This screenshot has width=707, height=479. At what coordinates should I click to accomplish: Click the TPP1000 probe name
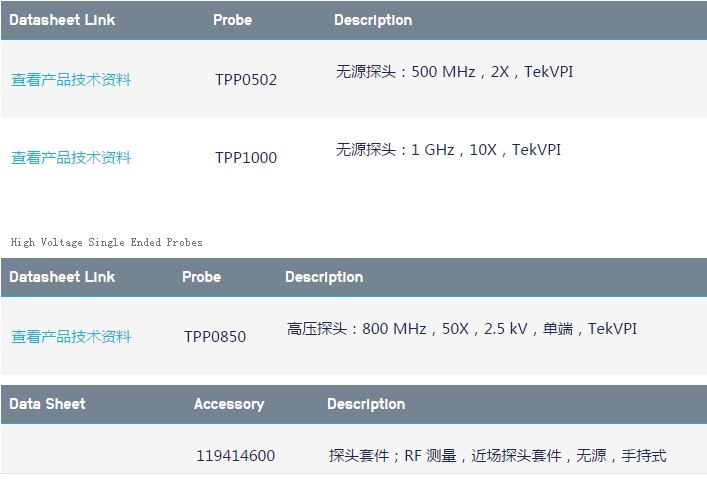[x=246, y=158]
